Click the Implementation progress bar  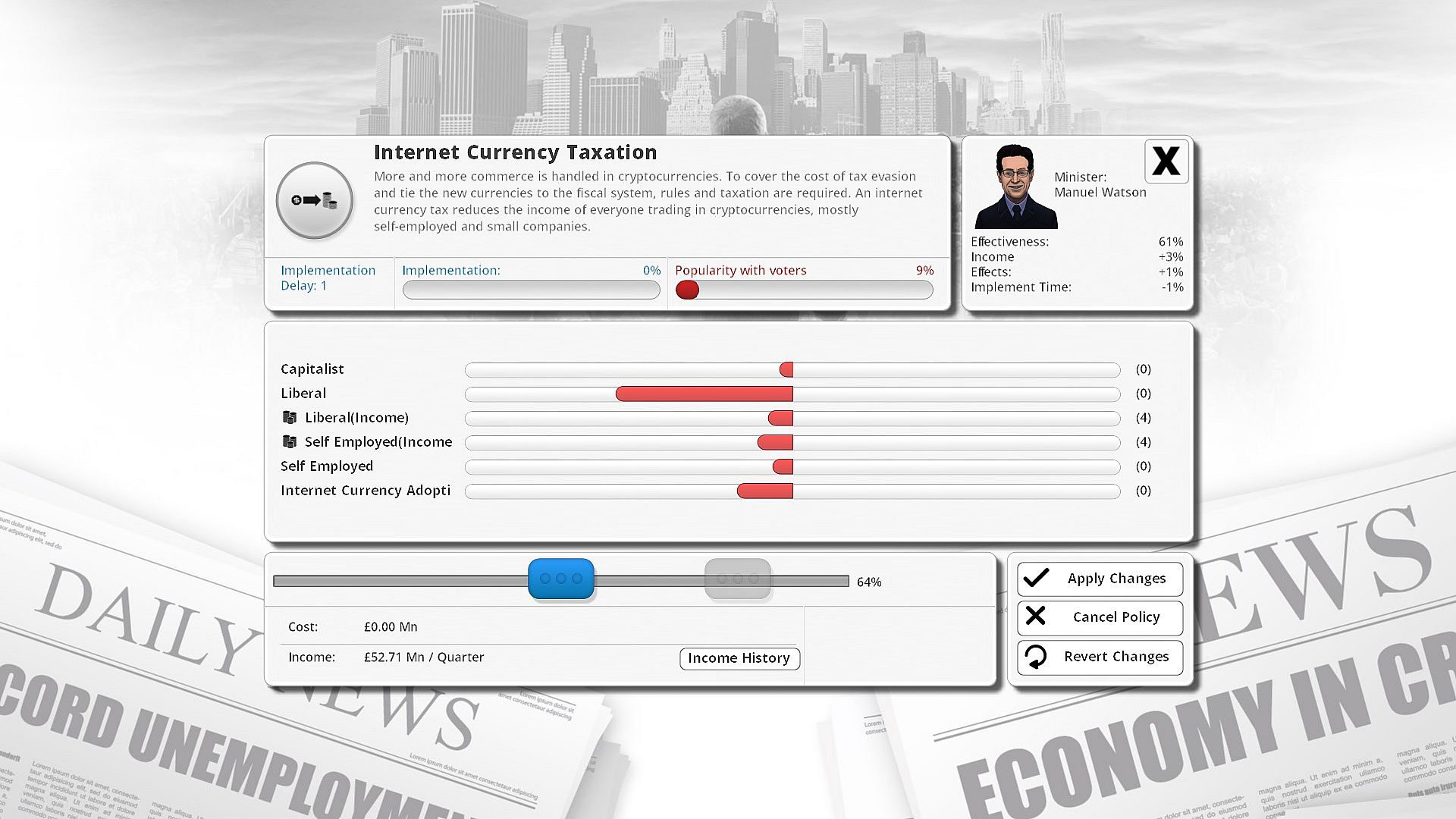531,290
